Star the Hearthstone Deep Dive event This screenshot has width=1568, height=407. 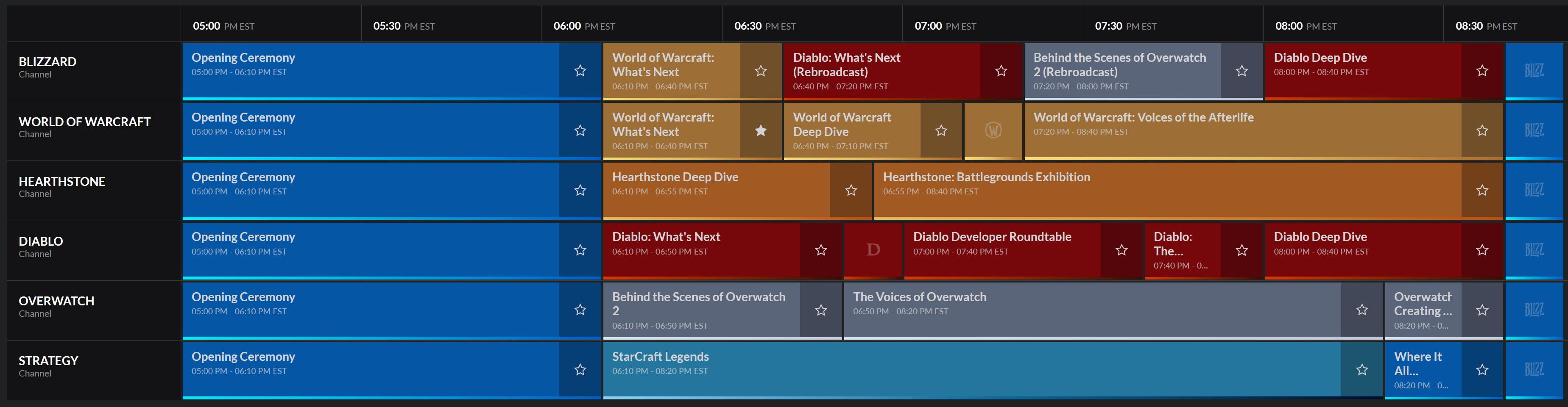[851, 191]
